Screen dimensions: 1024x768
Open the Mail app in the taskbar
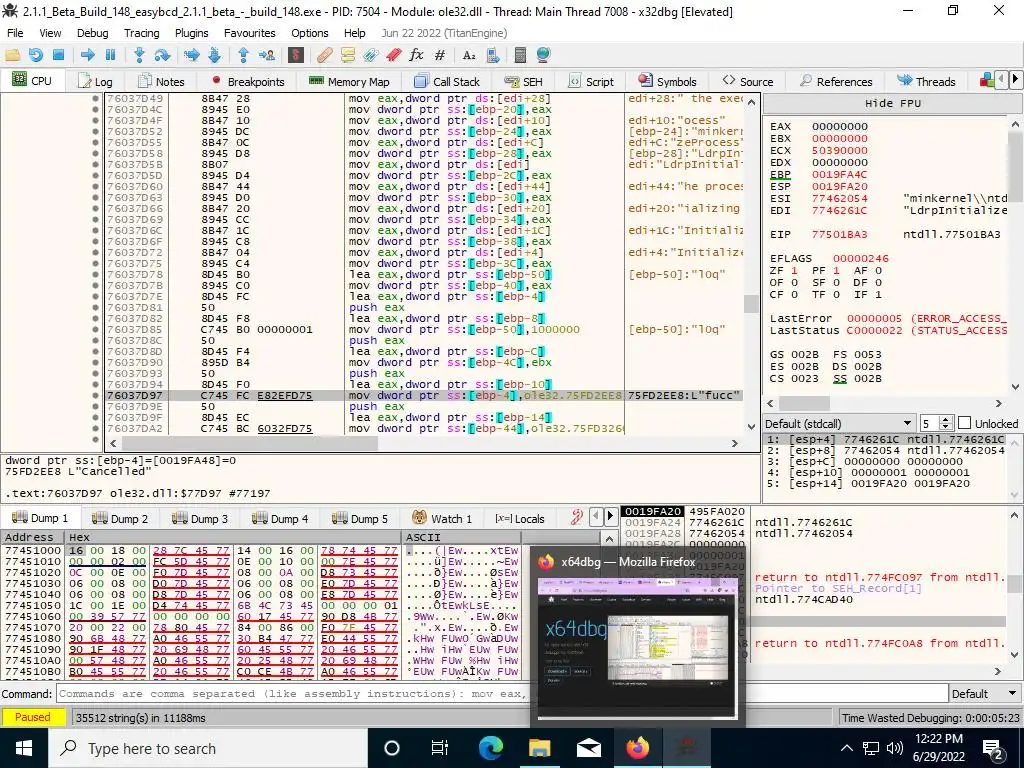(x=588, y=748)
